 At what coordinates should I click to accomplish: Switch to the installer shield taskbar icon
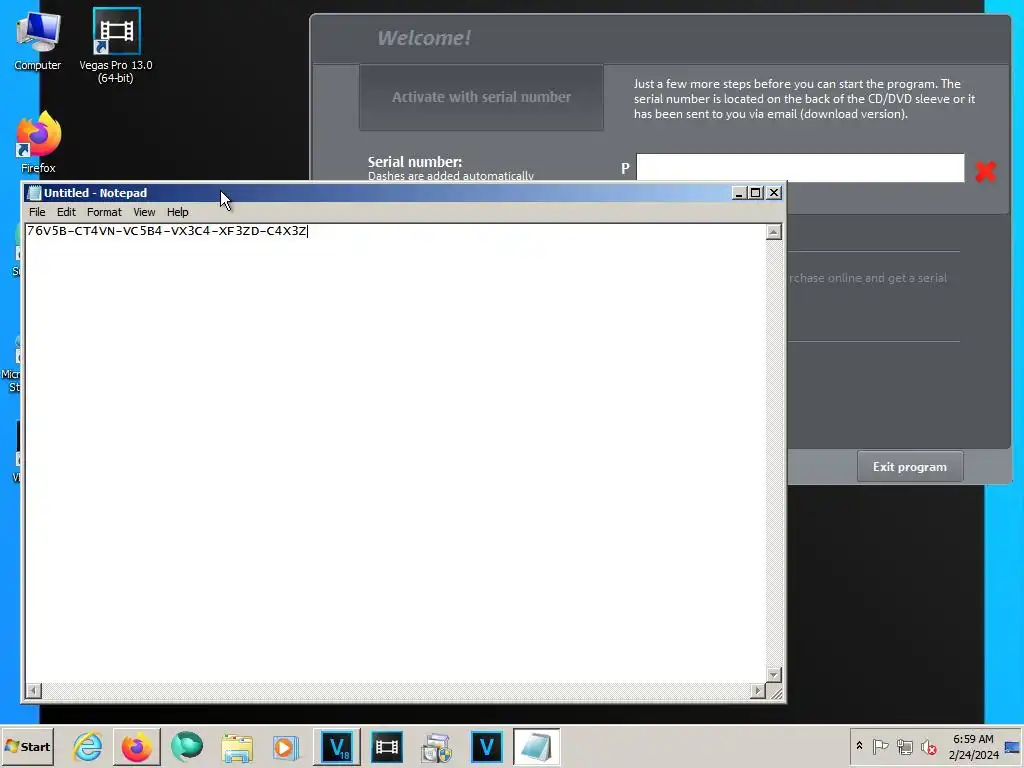436,746
